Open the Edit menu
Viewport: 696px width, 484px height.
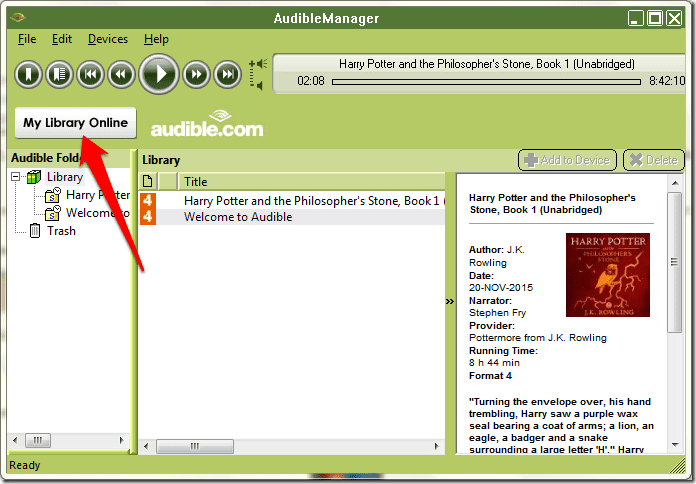point(62,39)
